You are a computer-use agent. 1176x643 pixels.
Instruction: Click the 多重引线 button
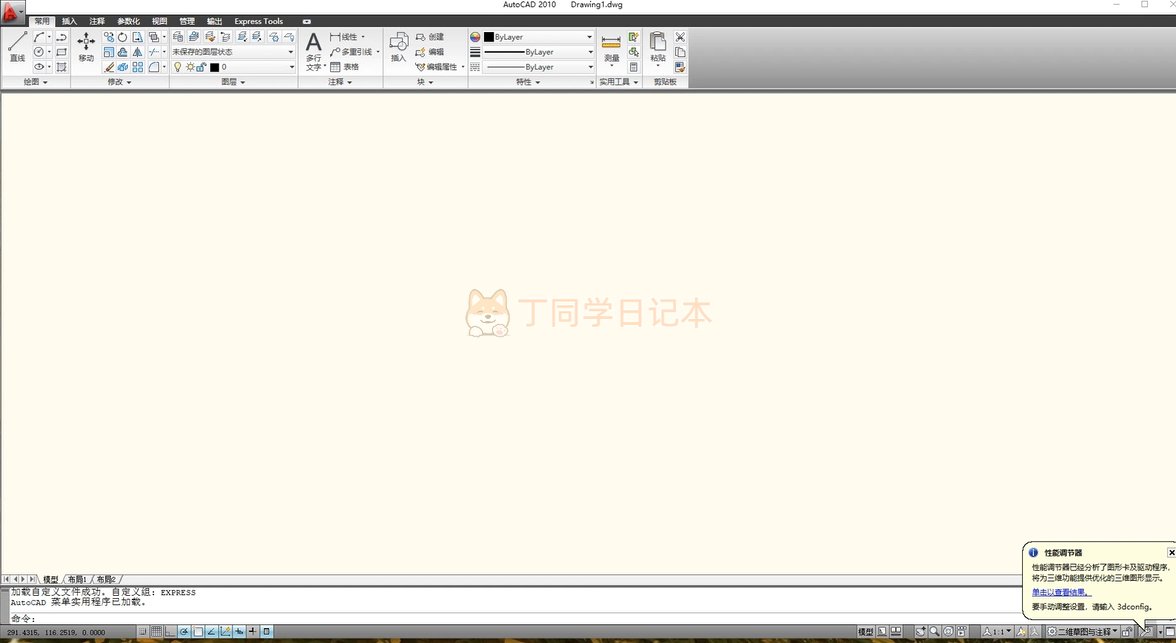pyautogui.click(x=351, y=52)
